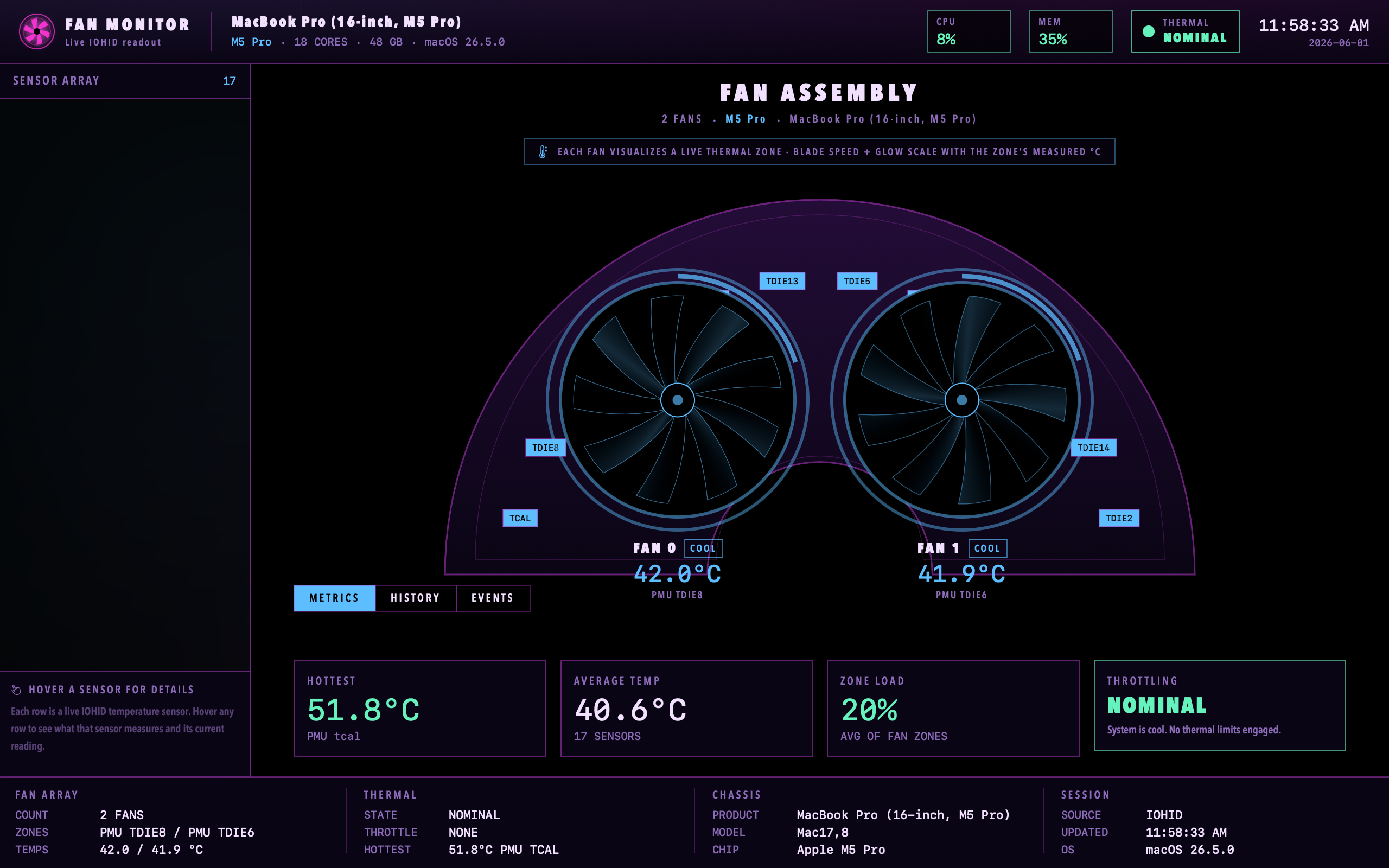
Task: Click the hand pointer icon by Hover A Sensor
Action: 16,690
